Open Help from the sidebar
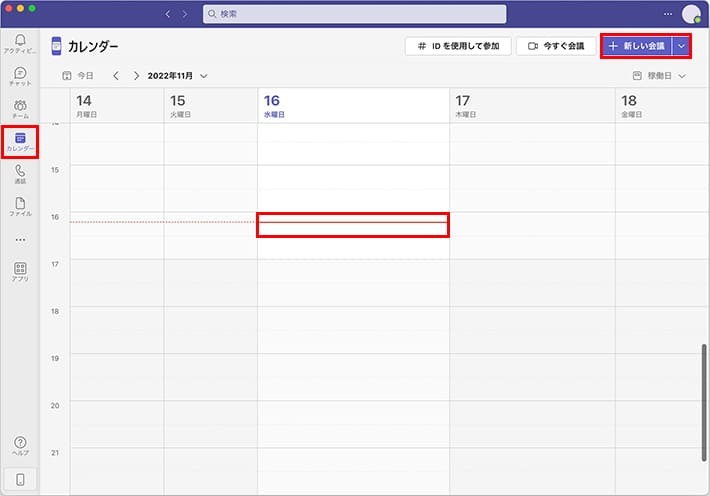 [20, 446]
